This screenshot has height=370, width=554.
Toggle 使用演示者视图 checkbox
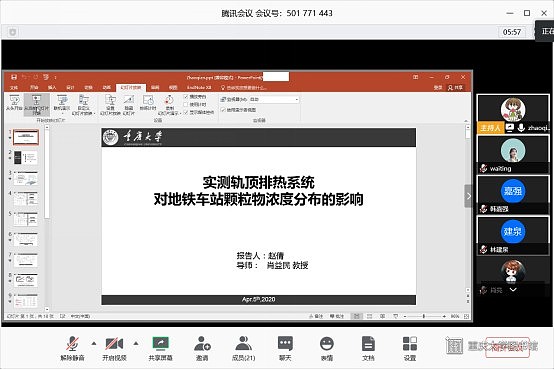(223, 110)
